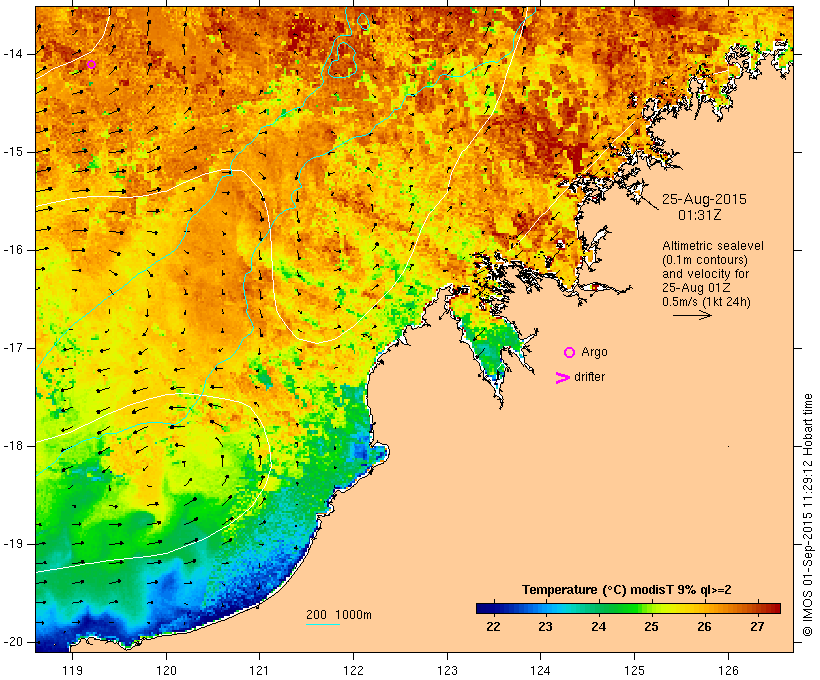Click the latitude axis label '-14'
The width and height of the screenshot is (820, 680).
13,54
